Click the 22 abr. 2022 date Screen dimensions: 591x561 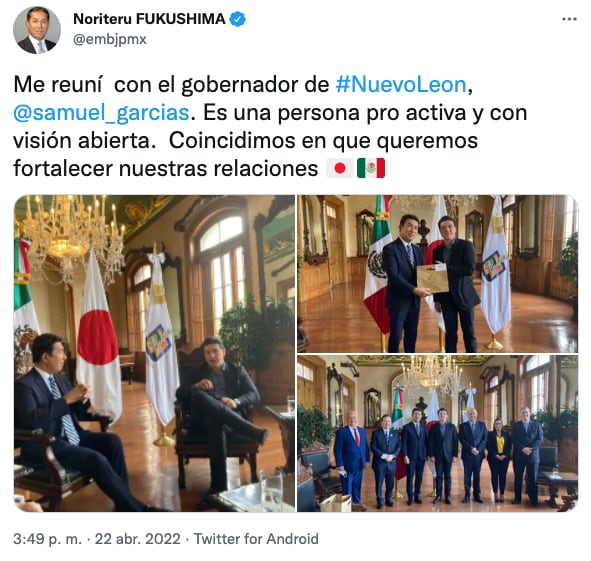pos(138,539)
